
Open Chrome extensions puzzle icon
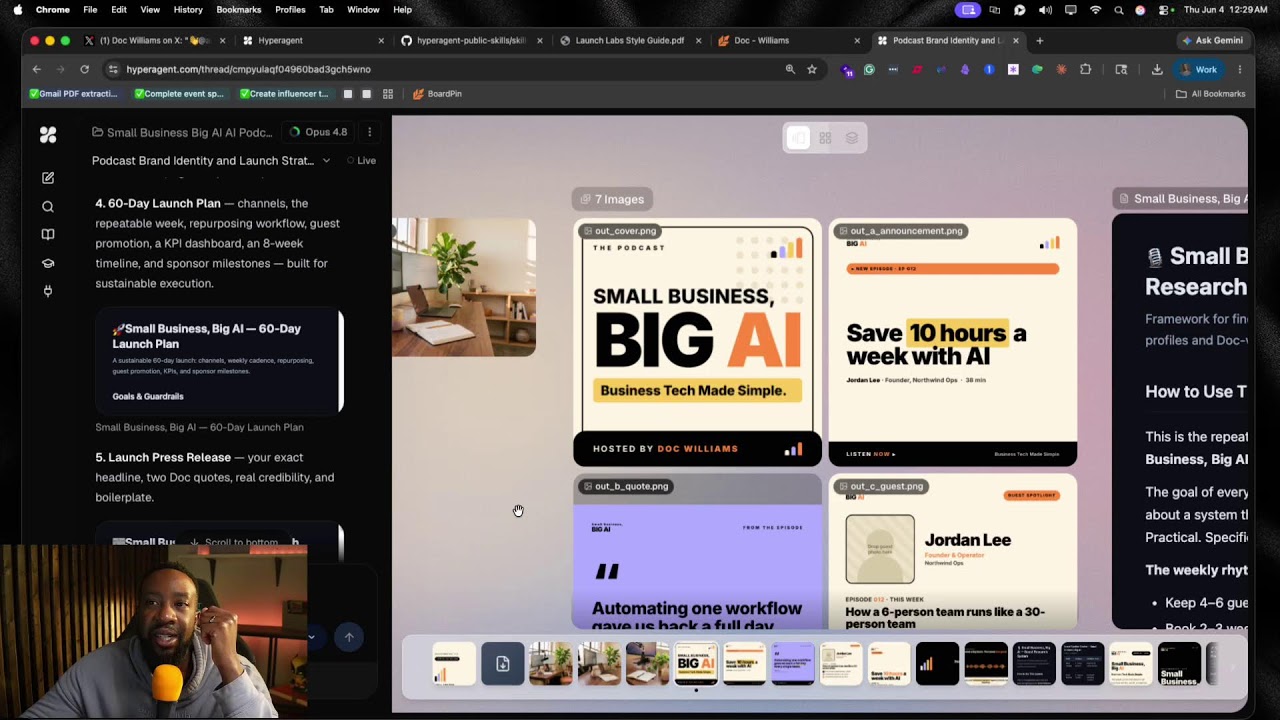coord(1086,70)
